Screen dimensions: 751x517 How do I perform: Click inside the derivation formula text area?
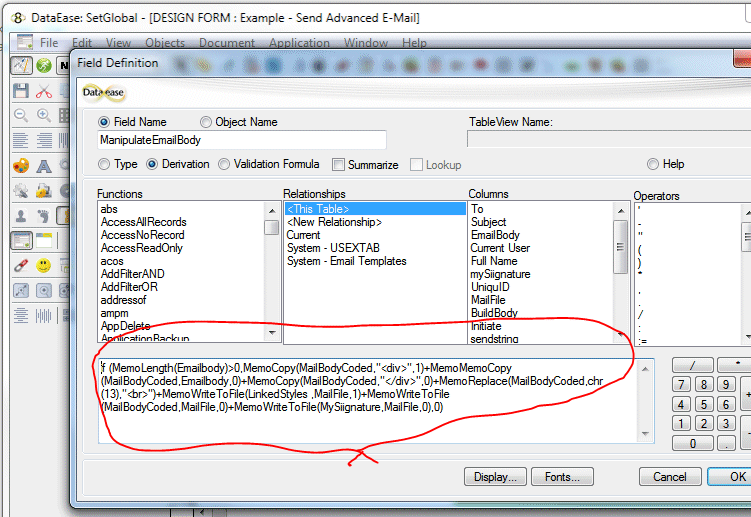click(367, 400)
